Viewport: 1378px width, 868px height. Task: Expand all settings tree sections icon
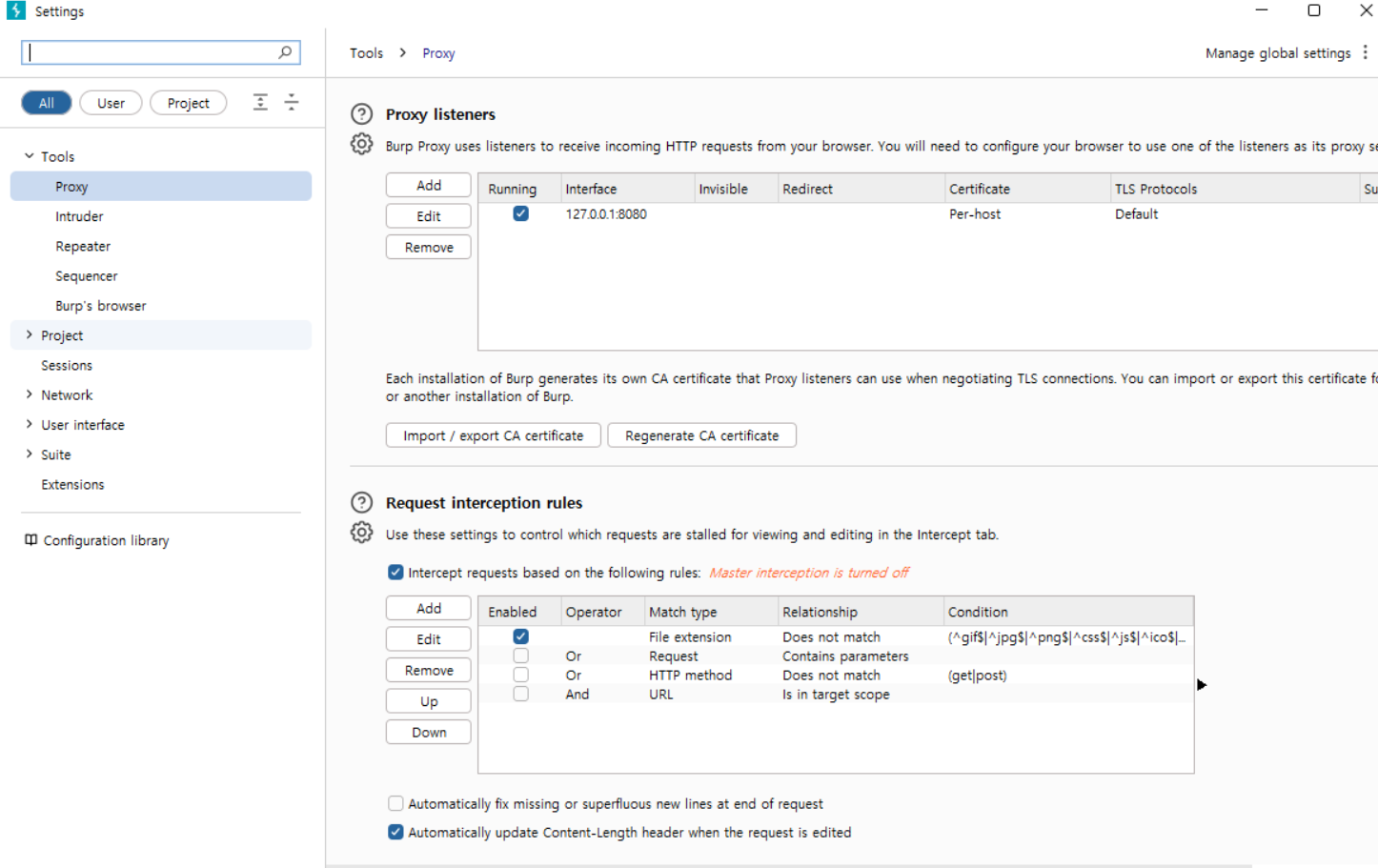point(260,102)
